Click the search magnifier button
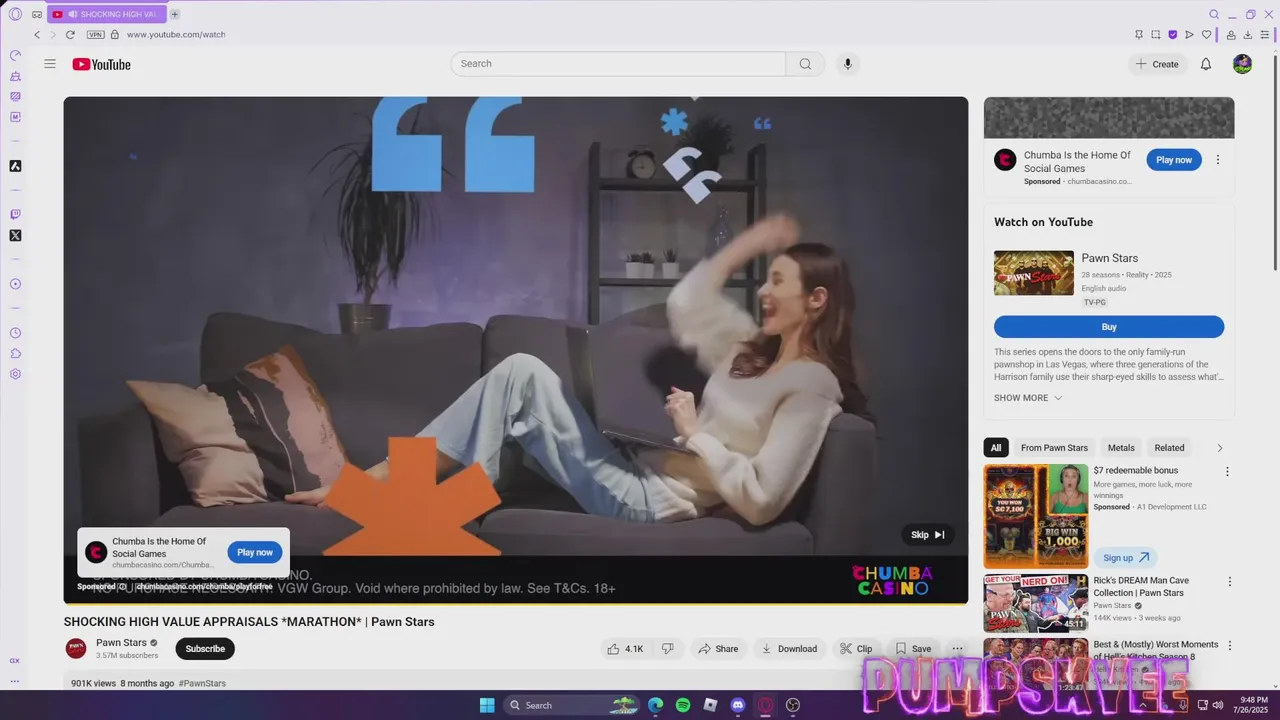This screenshot has height=720, width=1280. point(805,64)
